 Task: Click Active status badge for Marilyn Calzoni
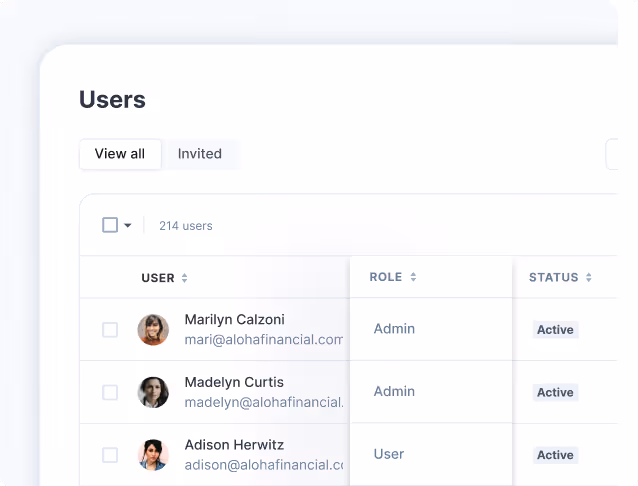point(555,330)
